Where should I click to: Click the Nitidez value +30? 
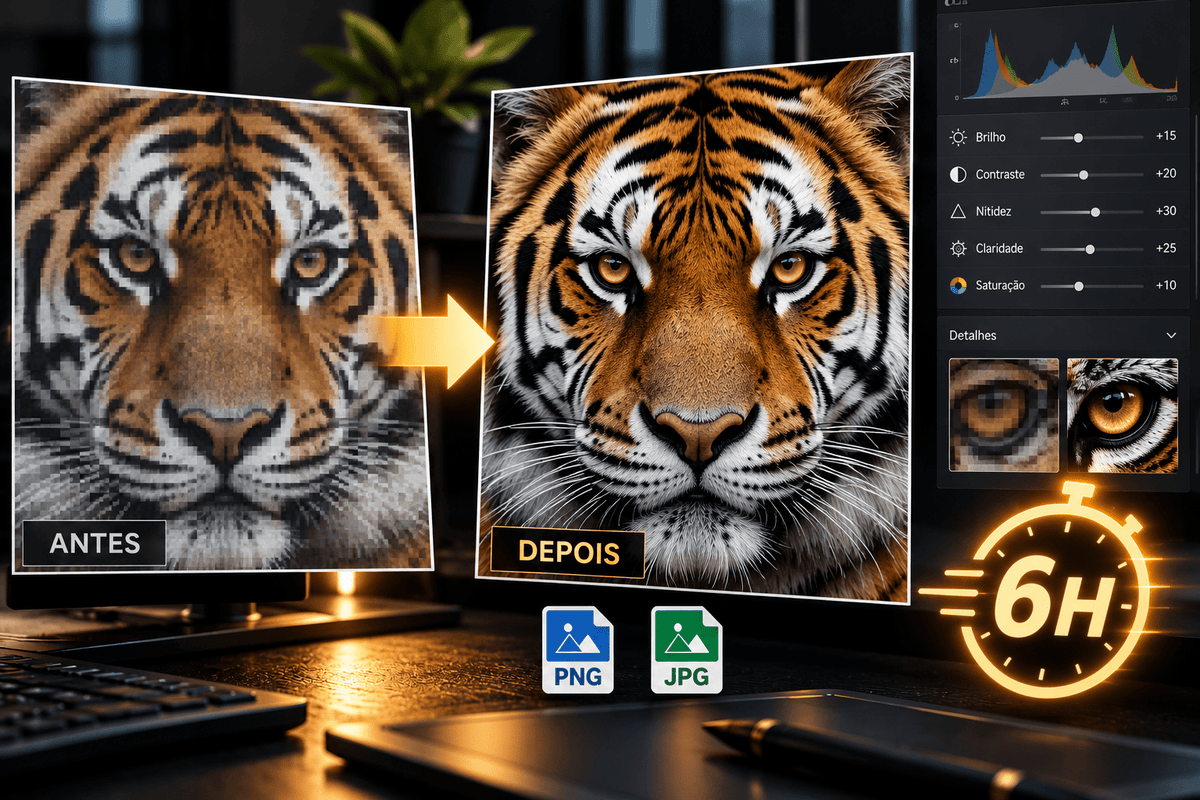pyautogui.click(x=1165, y=211)
